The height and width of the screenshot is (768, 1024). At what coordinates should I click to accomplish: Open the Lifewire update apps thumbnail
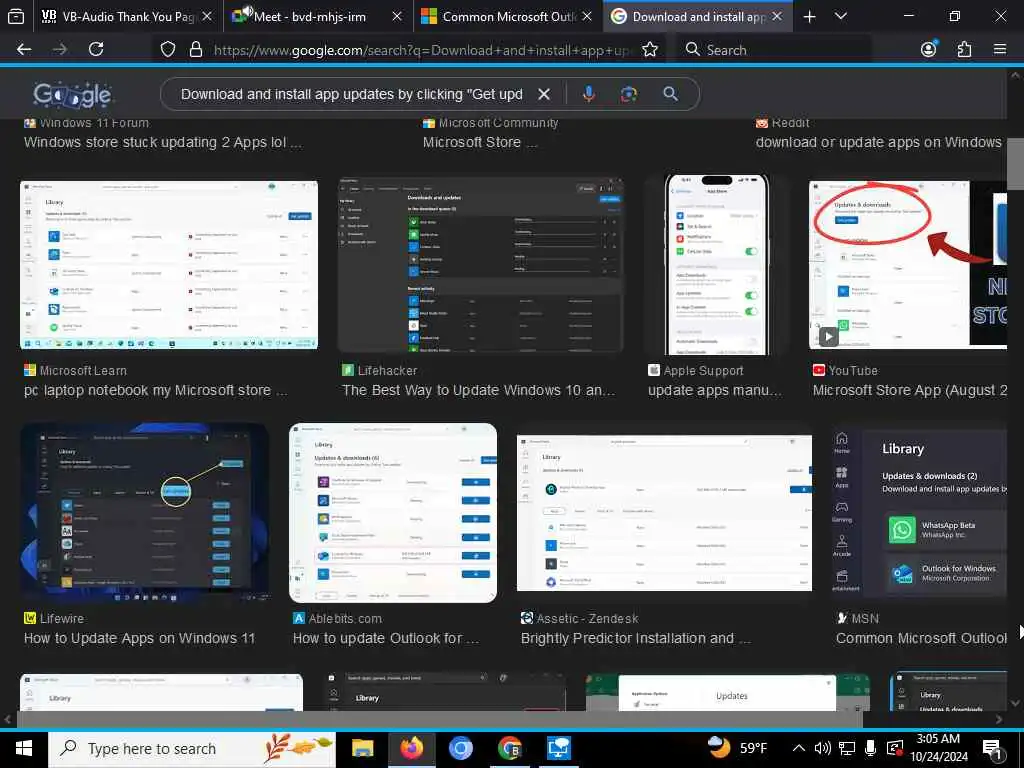click(144, 513)
